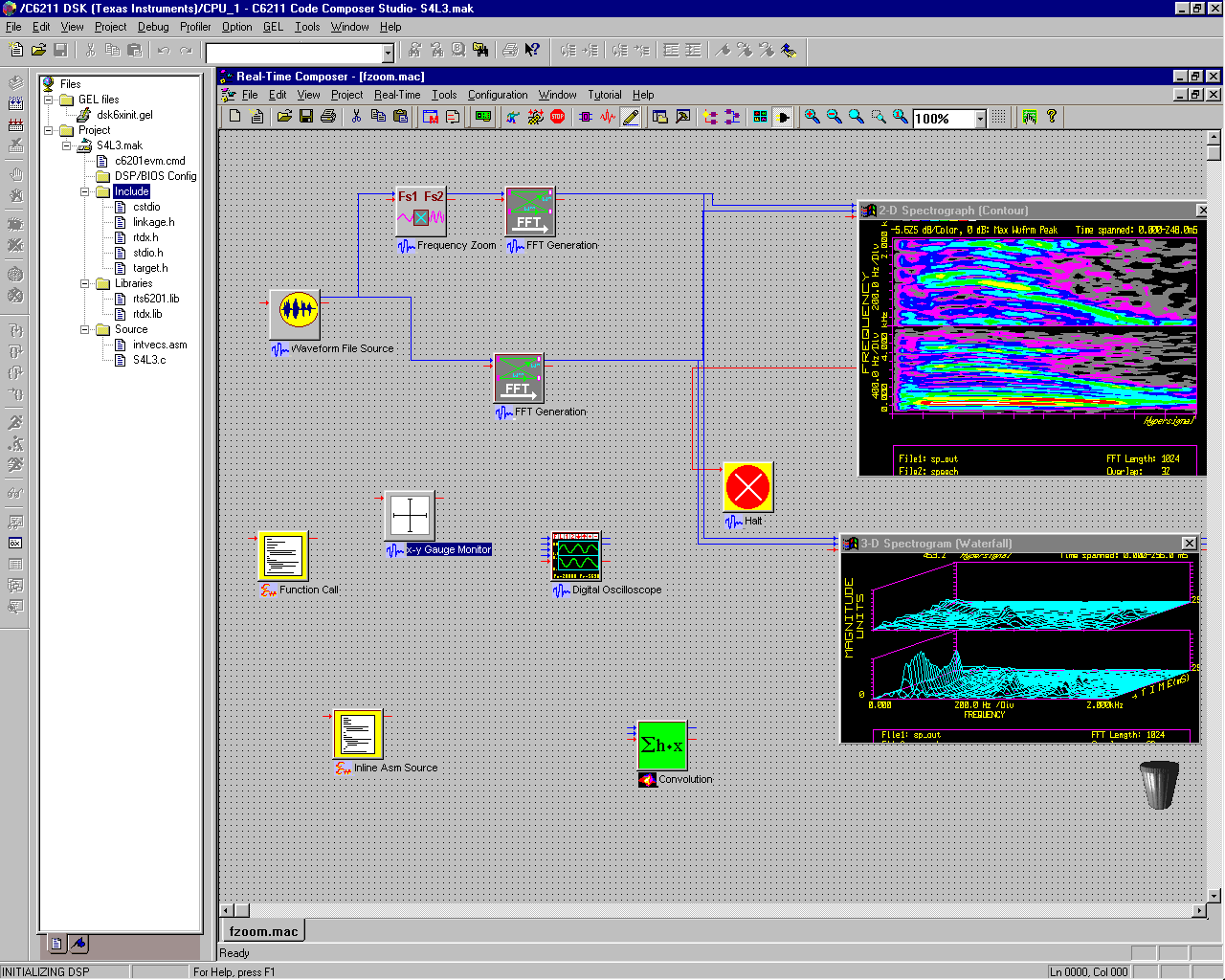Close the 2-D Spectrograph window
The width and height of the screenshot is (1225, 980).
tap(1203, 211)
